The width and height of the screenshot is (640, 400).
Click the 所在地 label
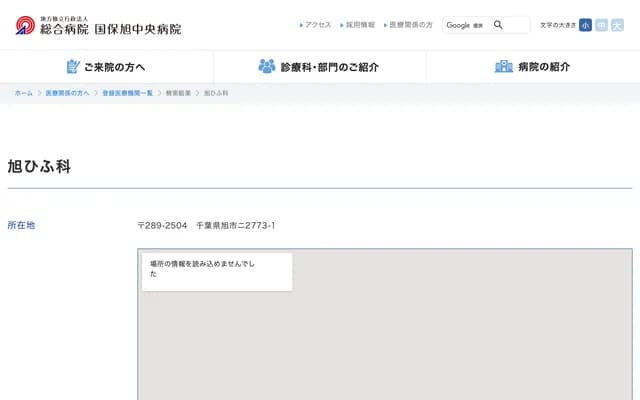coord(21,225)
